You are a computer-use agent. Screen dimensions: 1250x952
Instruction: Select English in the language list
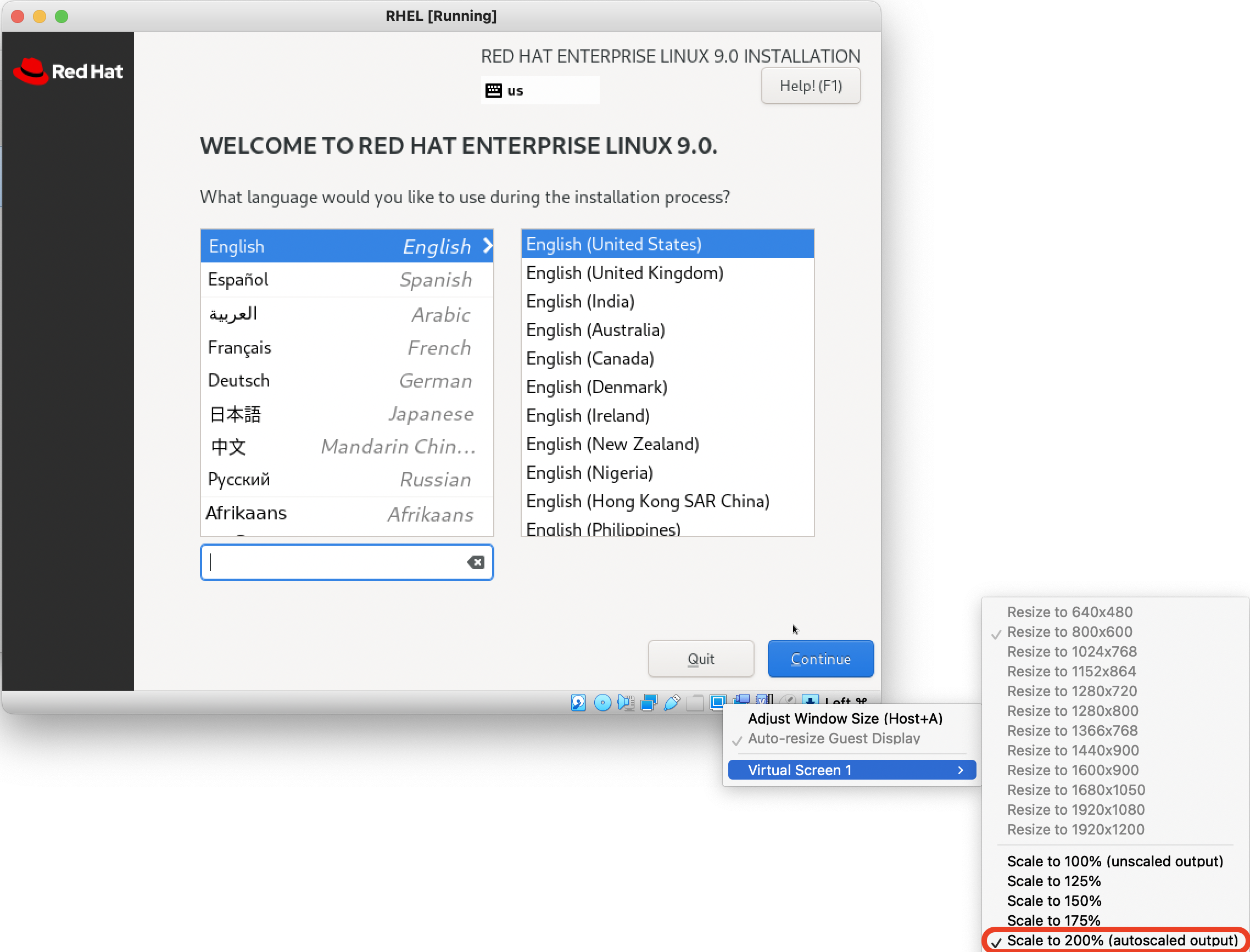point(347,246)
